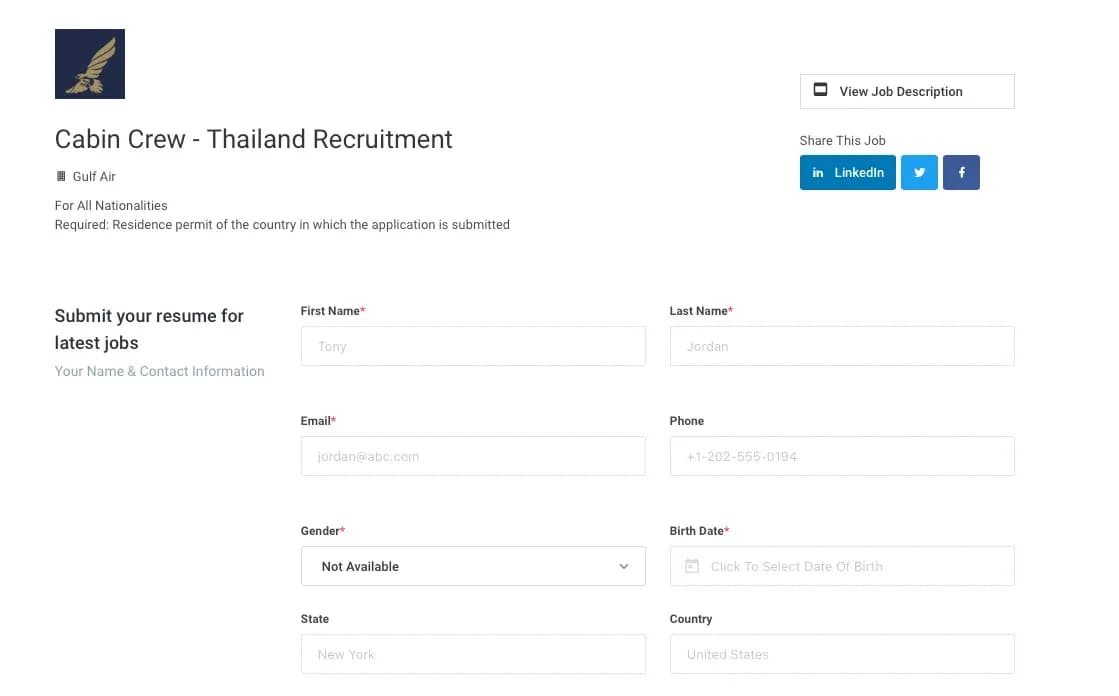1119x696 pixels.
Task: Click the building icon beside Gulf Air
Action: (x=61, y=177)
